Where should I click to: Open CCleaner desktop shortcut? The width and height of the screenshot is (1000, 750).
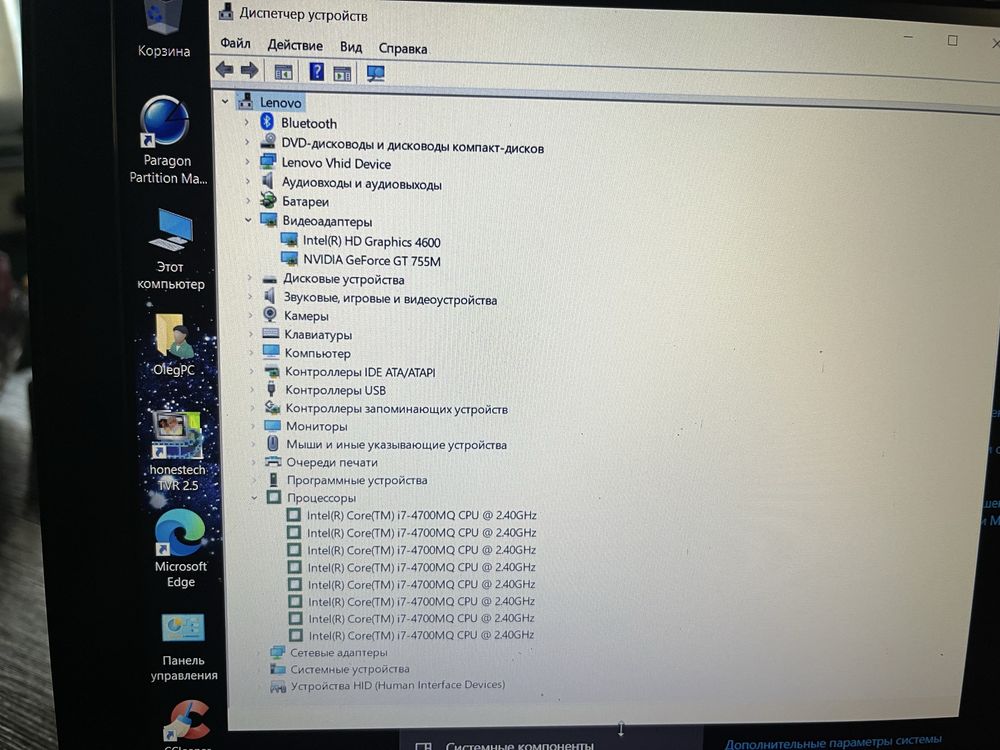187,724
